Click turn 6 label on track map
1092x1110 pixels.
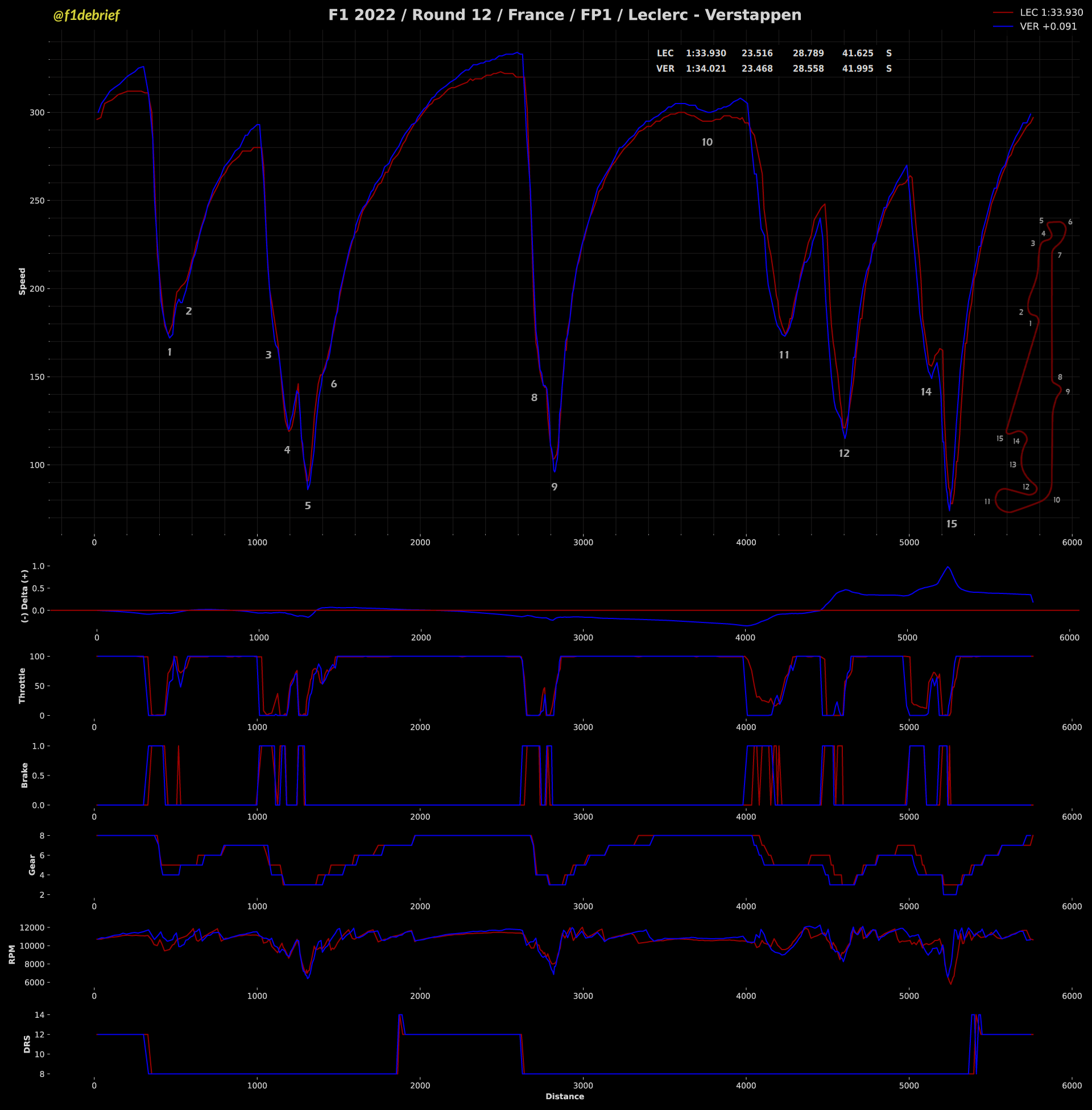1070,222
